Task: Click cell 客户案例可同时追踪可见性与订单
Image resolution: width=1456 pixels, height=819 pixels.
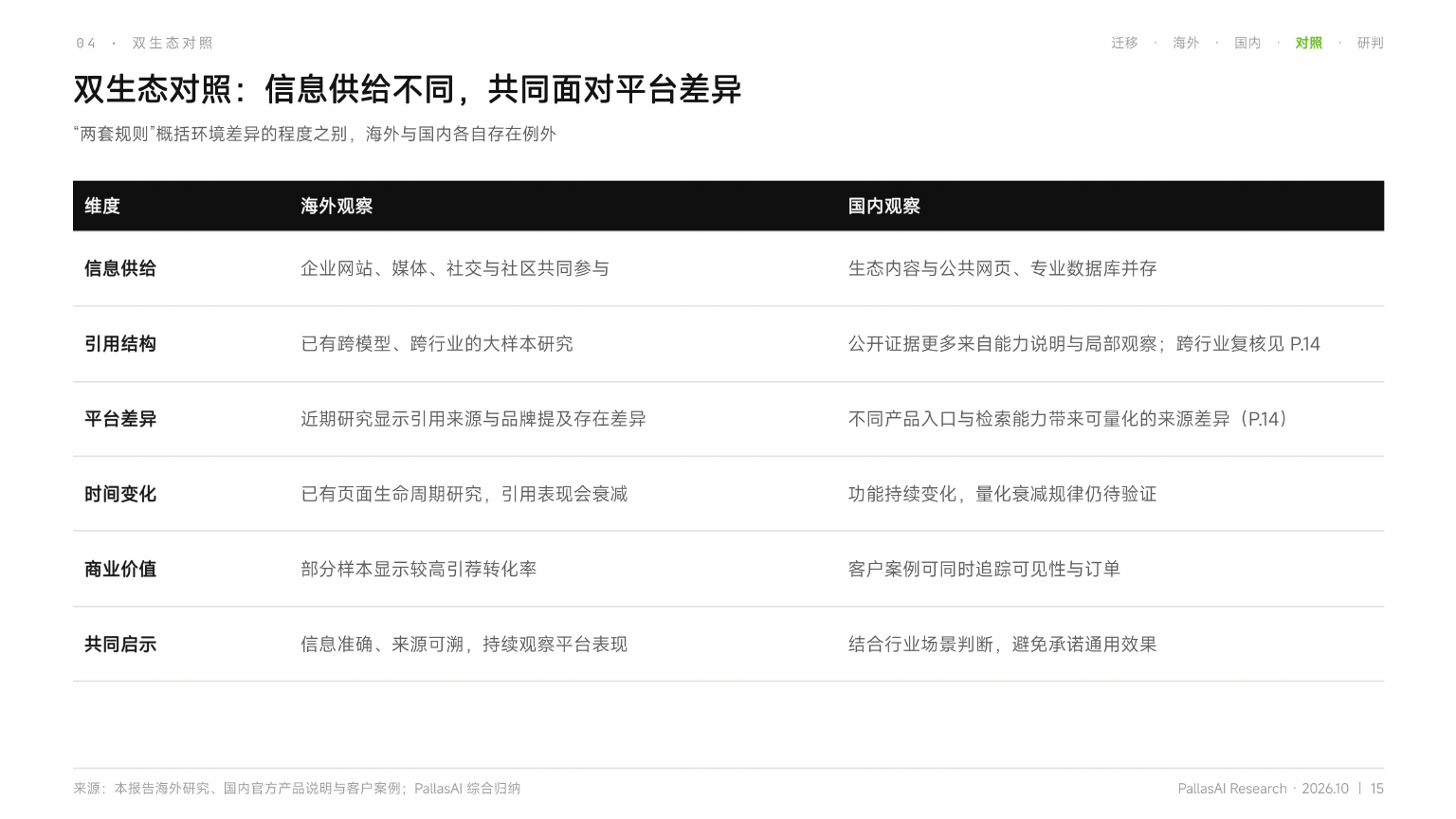Action: (984, 569)
